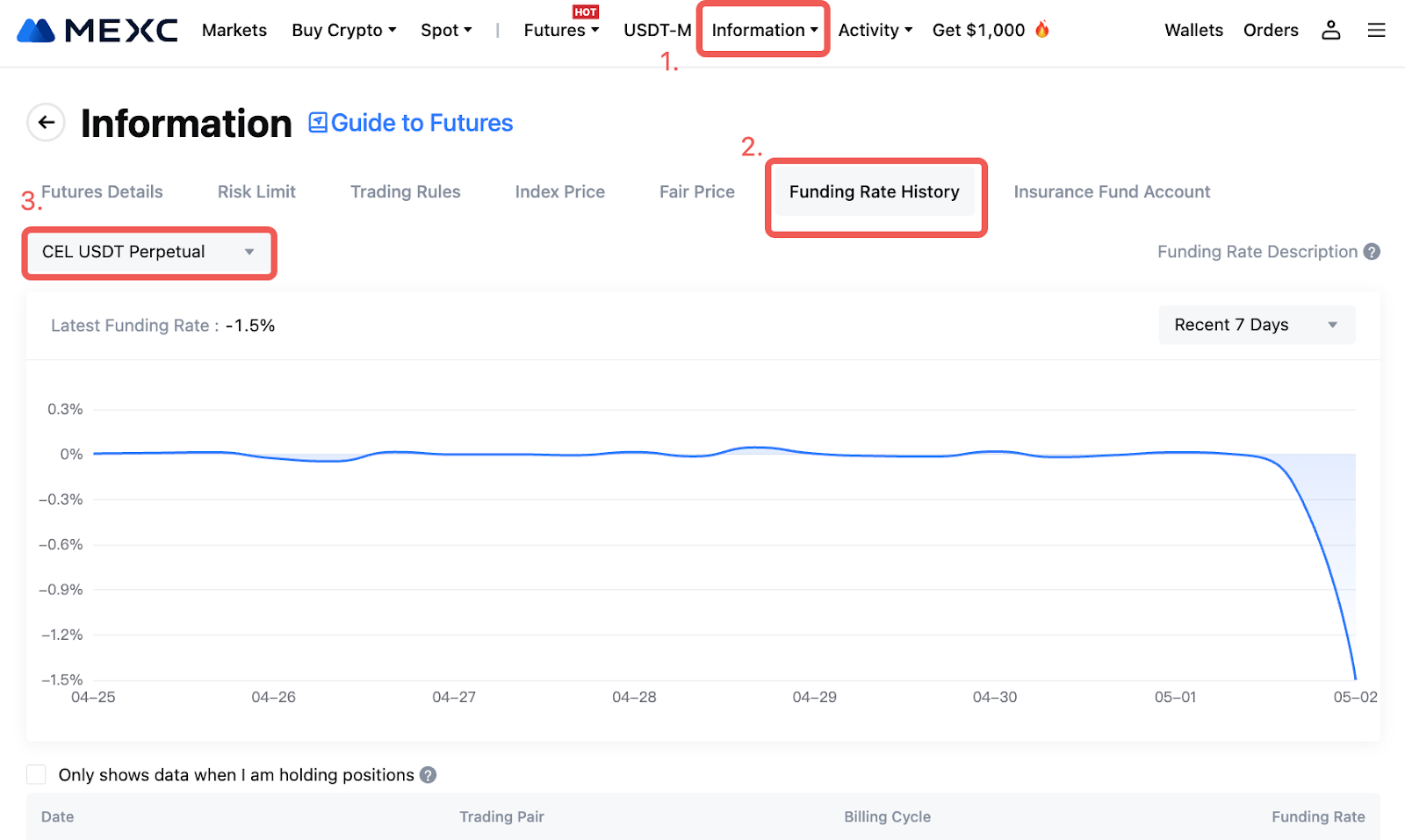This screenshot has height=840, width=1405.
Task: Switch to the Funding Rate History tab
Action: (x=874, y=192)
